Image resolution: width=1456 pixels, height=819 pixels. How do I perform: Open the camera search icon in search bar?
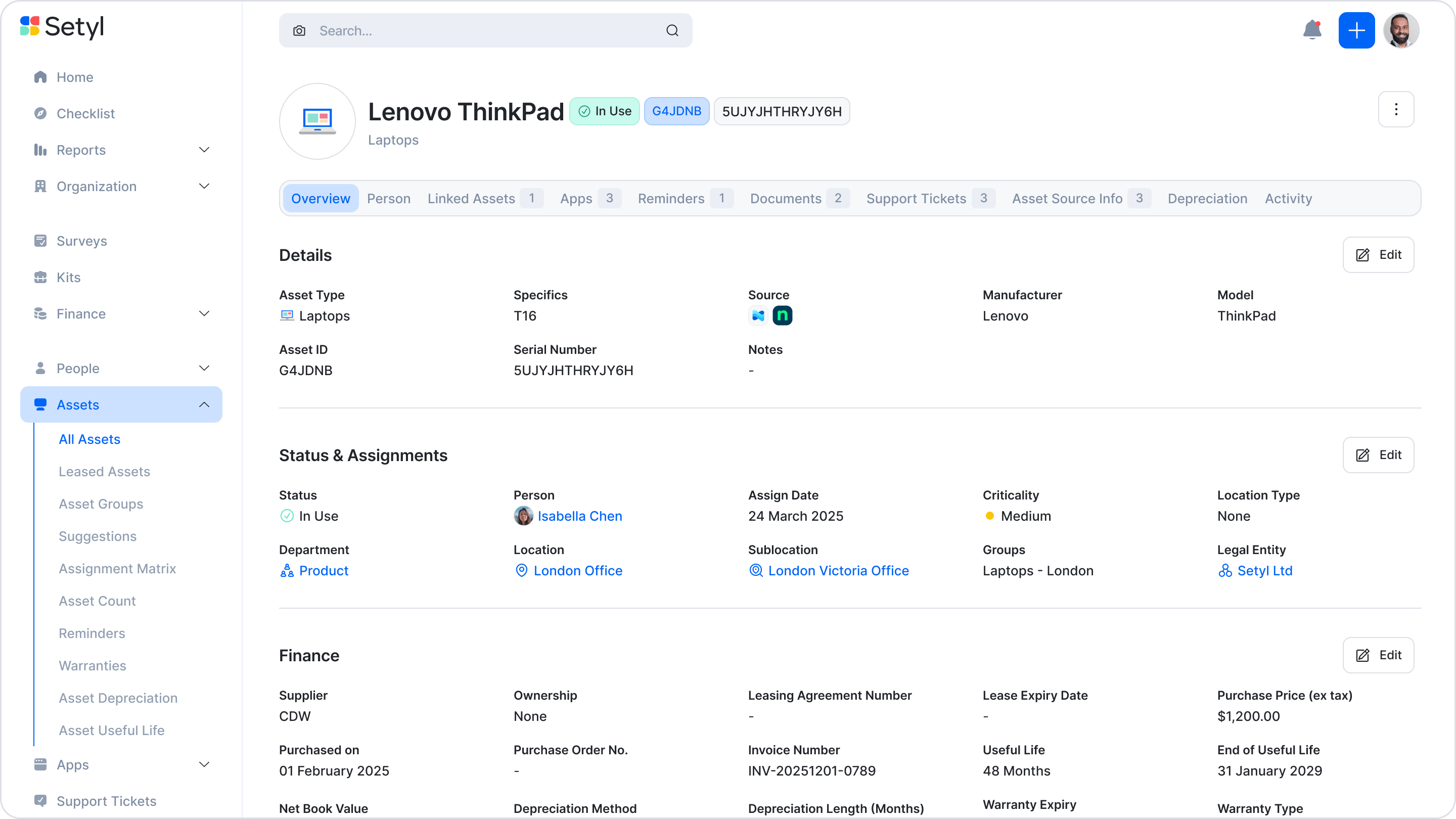299,30
